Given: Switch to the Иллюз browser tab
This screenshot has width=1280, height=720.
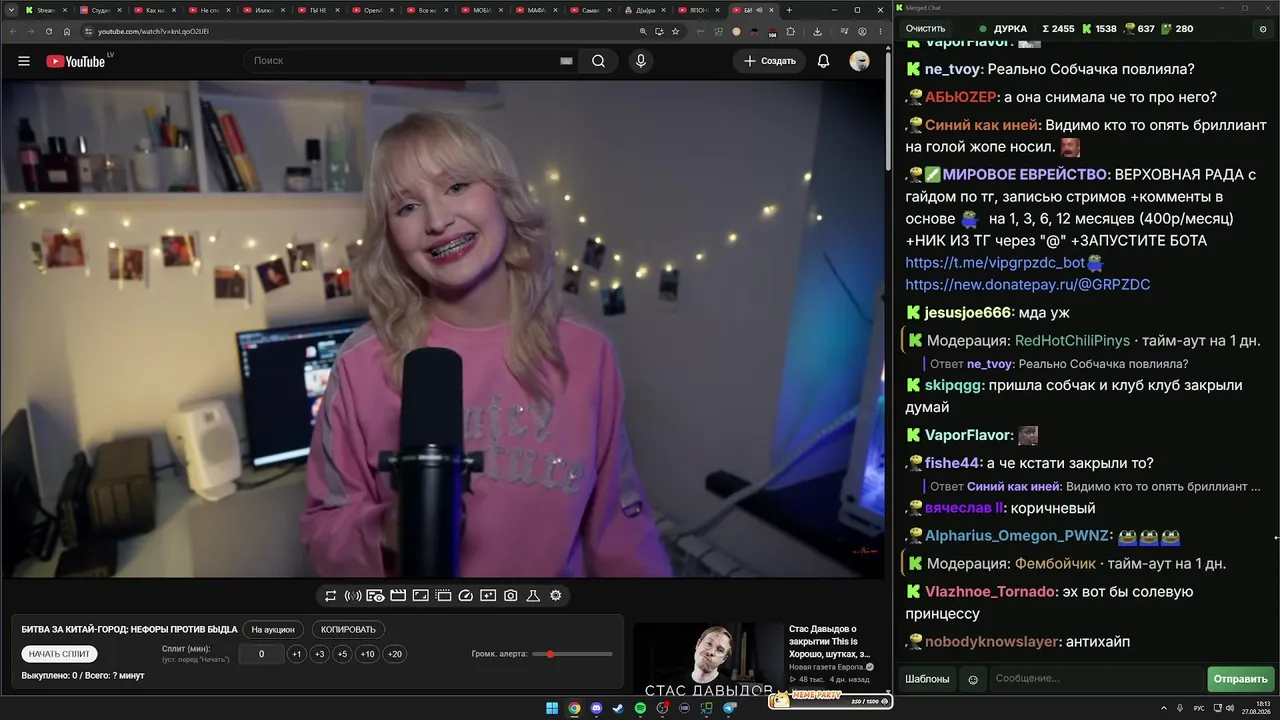Looking at the screenshot, I should [264, 10].
